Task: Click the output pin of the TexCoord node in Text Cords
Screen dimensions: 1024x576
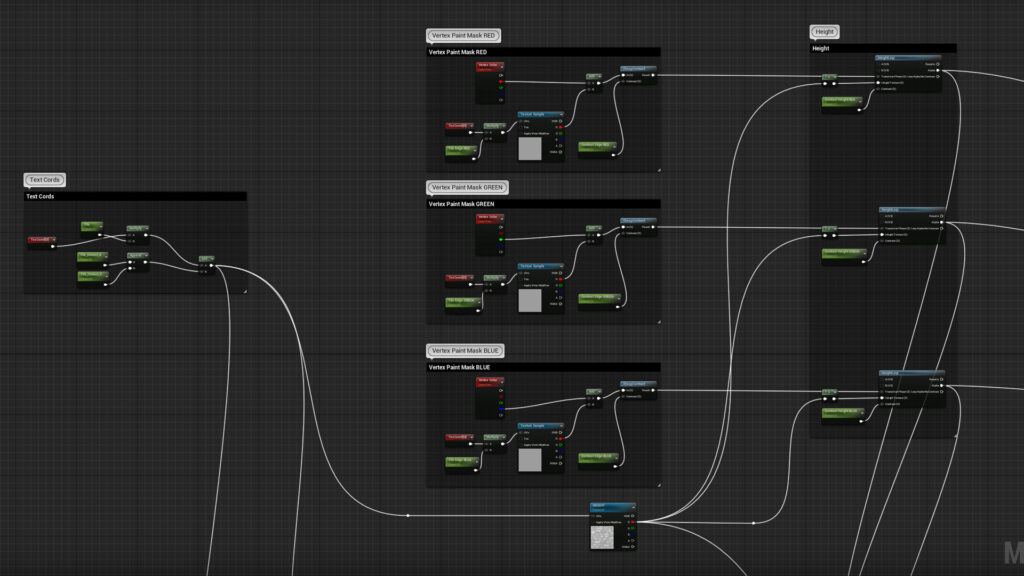Action: click(x=53, y=246)
